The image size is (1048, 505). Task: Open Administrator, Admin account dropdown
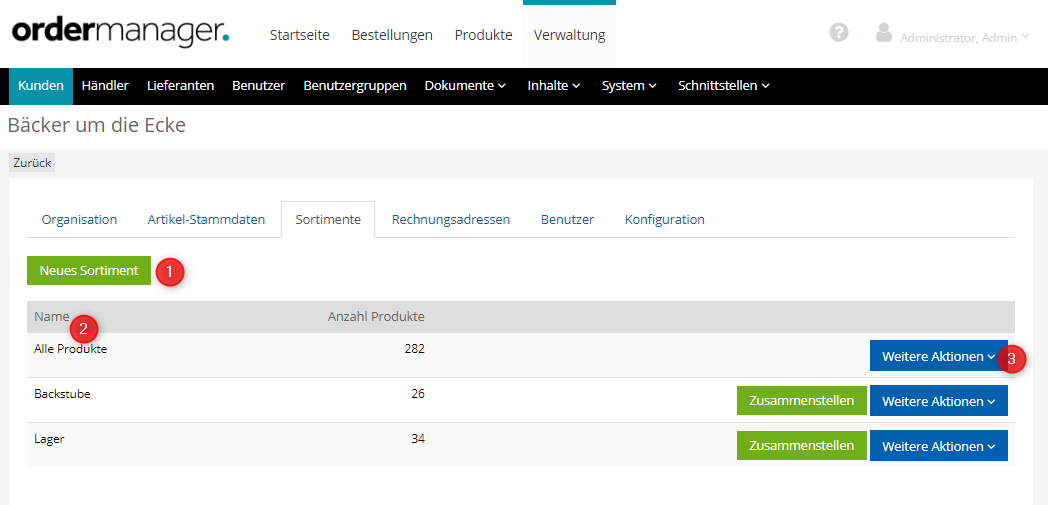click(964, 37)
